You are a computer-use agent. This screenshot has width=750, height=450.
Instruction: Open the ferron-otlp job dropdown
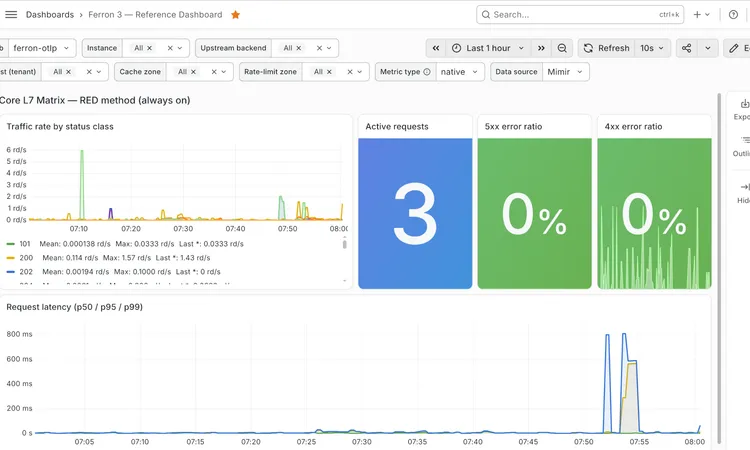tap(42, 48)
